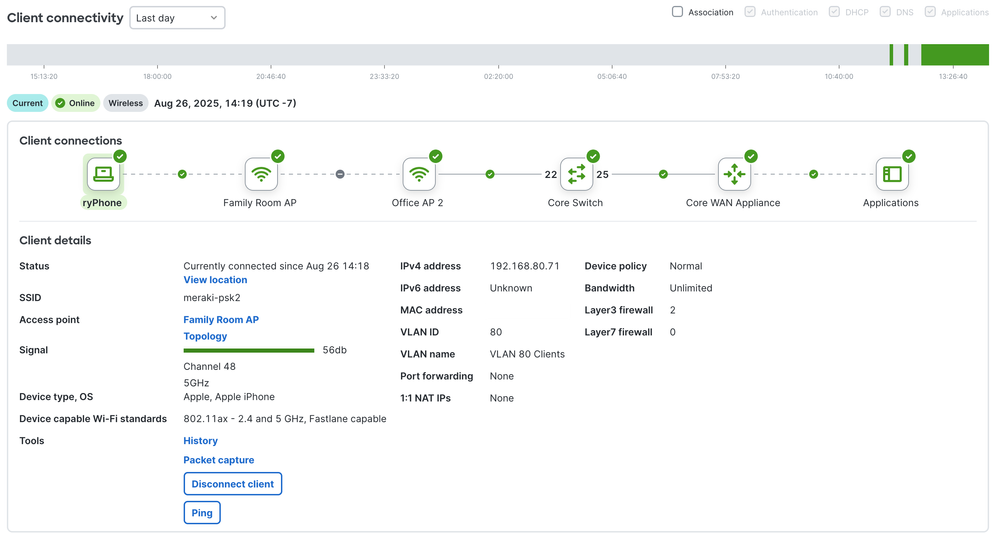Image resolution: width=998 pixels, height=534 pixels.
Task: Click the Wireless badge
Action: (x=125, y=103)
